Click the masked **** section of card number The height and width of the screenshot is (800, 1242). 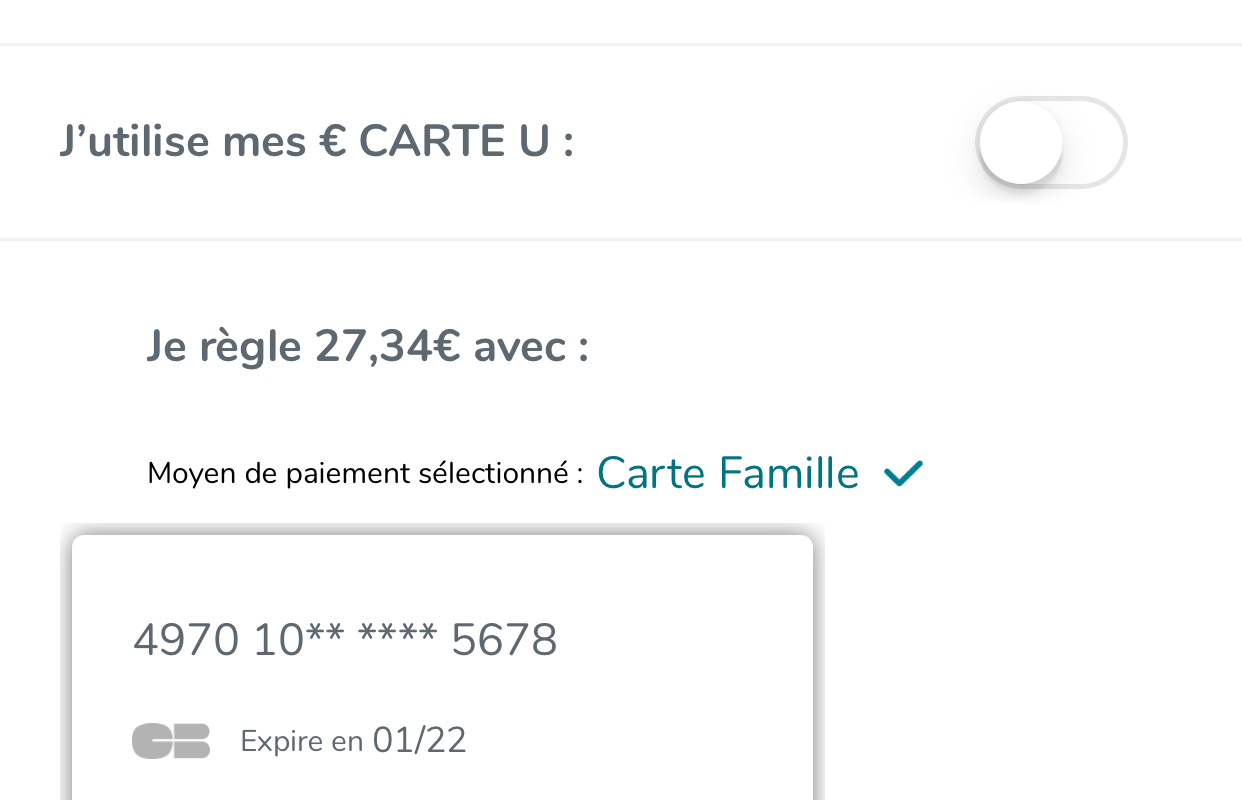(x=397, y=634)
